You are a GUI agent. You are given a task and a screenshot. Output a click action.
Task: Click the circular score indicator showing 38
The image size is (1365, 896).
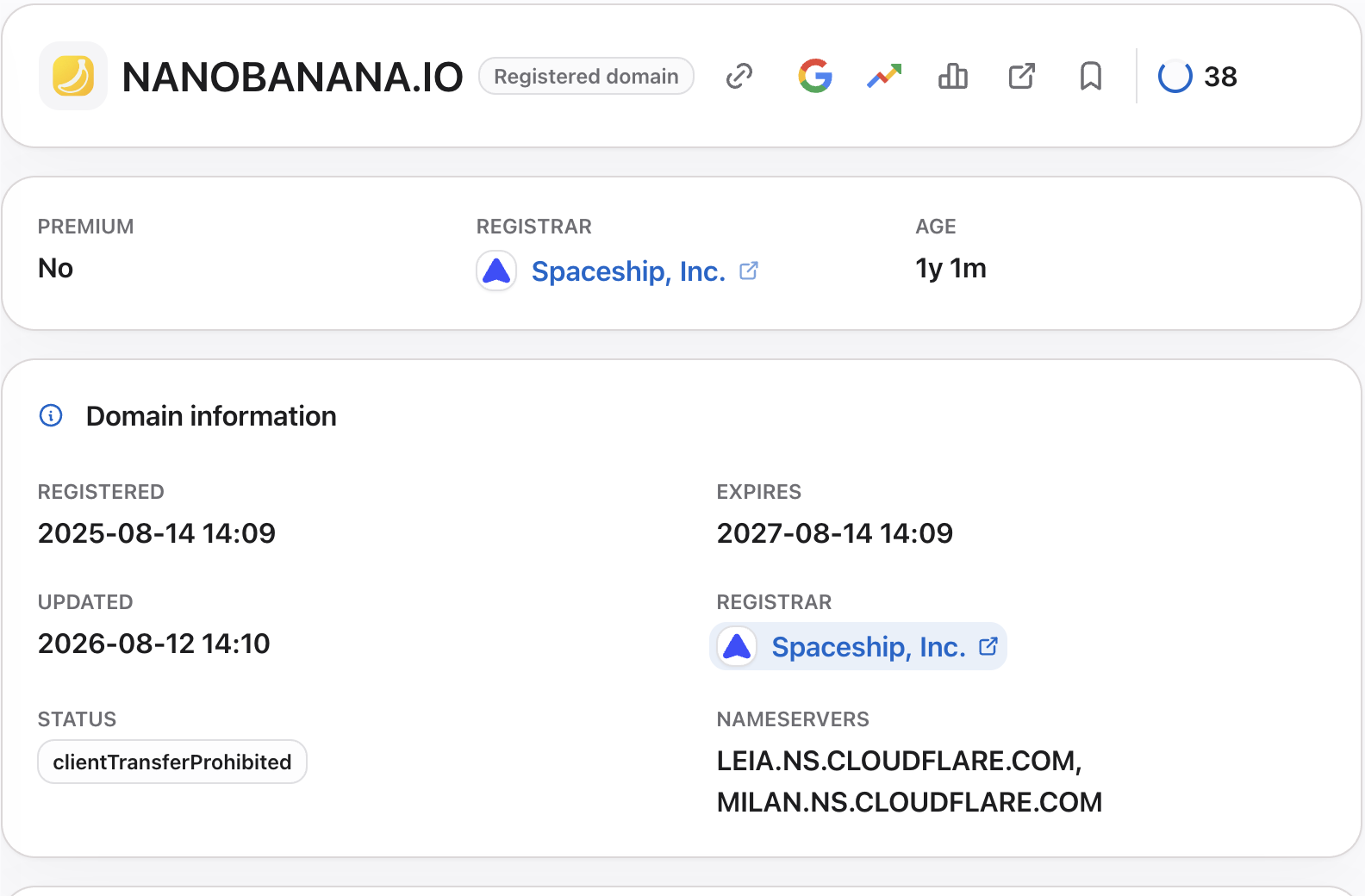click(x=1175, y=76)
